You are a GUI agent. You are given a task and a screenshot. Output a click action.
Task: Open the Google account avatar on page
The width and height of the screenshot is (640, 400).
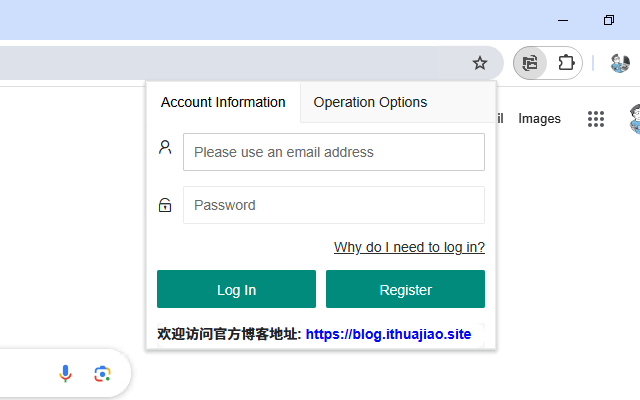coord(635,119)
